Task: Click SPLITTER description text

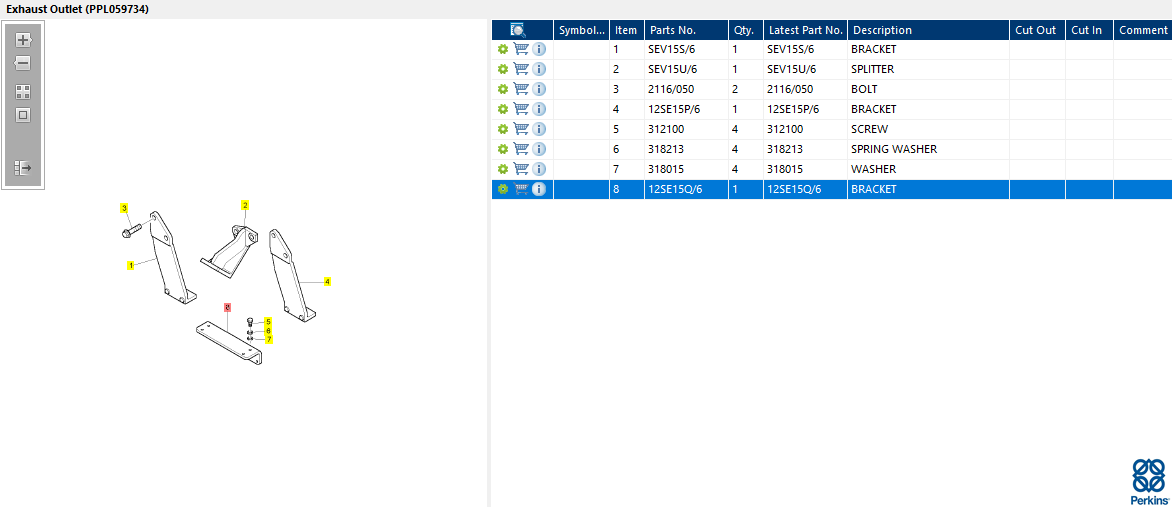Action: [x=872, y=69]
